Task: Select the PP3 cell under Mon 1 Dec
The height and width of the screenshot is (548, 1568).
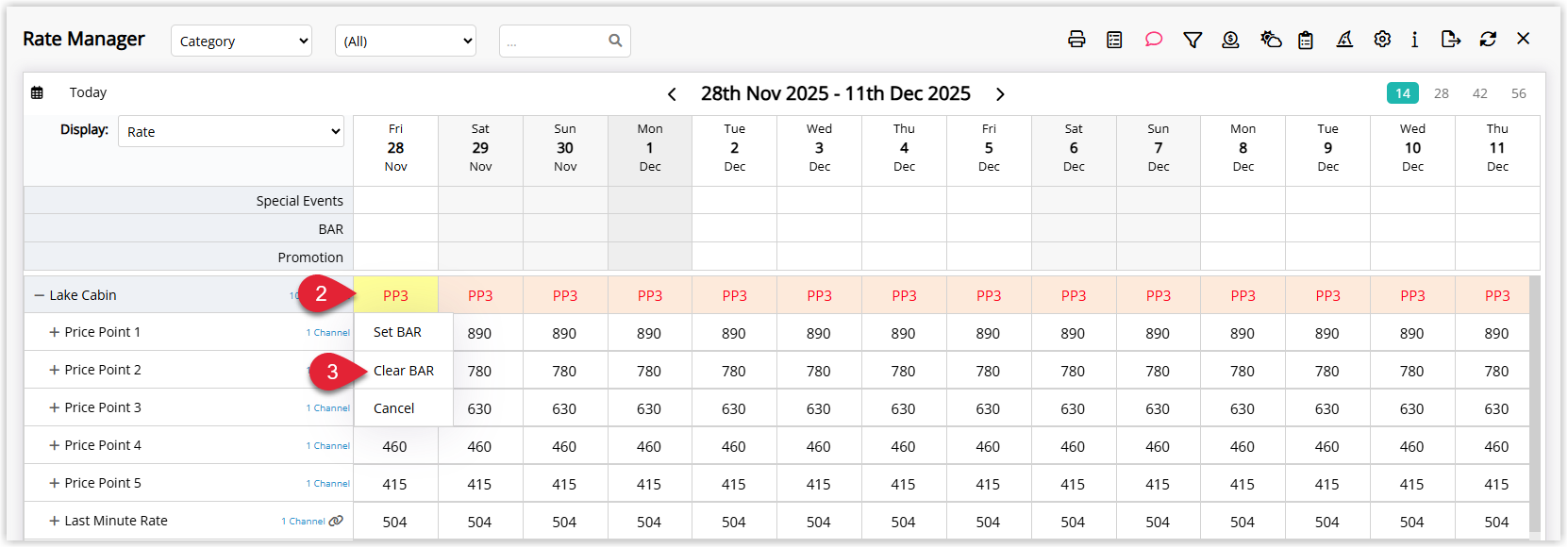Action: click(650, 295)
